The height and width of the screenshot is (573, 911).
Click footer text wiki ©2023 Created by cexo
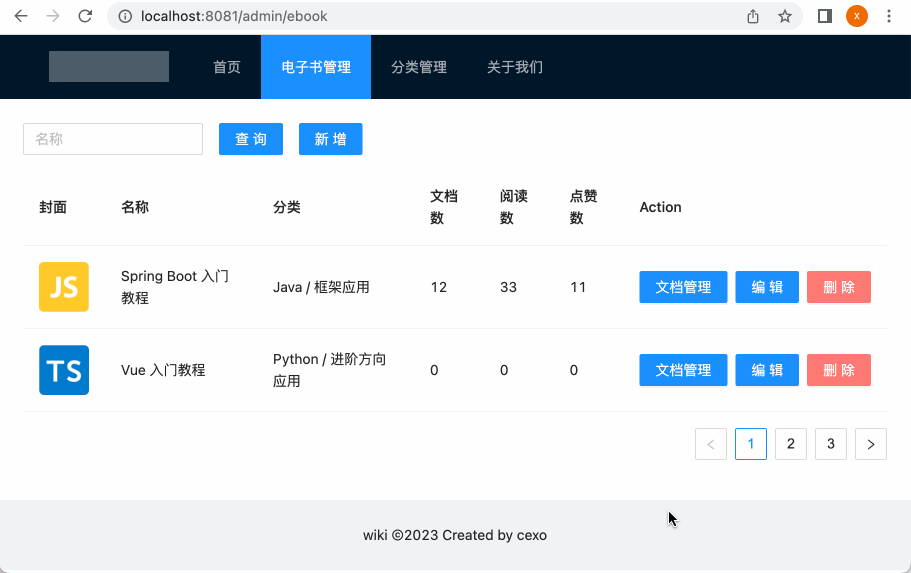[455, 535]
